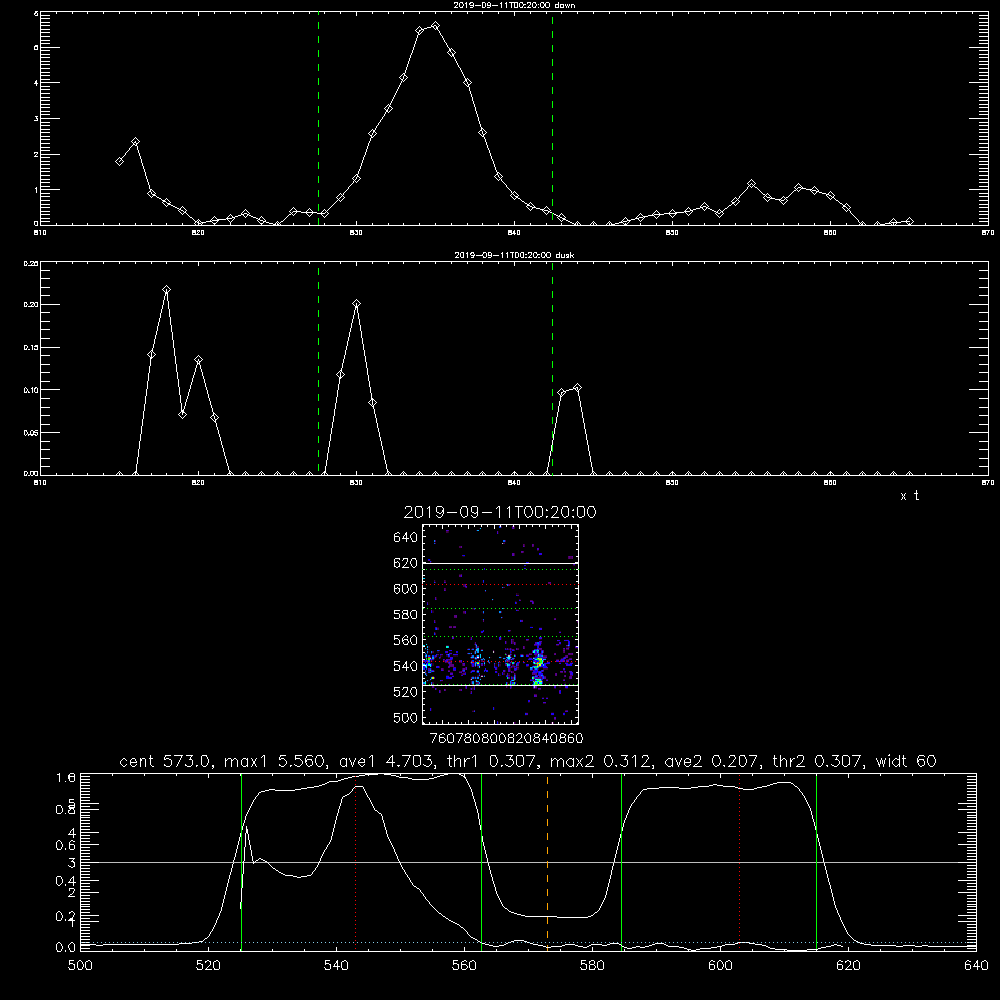Click the left green dashed line in dawn plot
Viewport: 1000px width, 1000px height.
click(318, 118)
